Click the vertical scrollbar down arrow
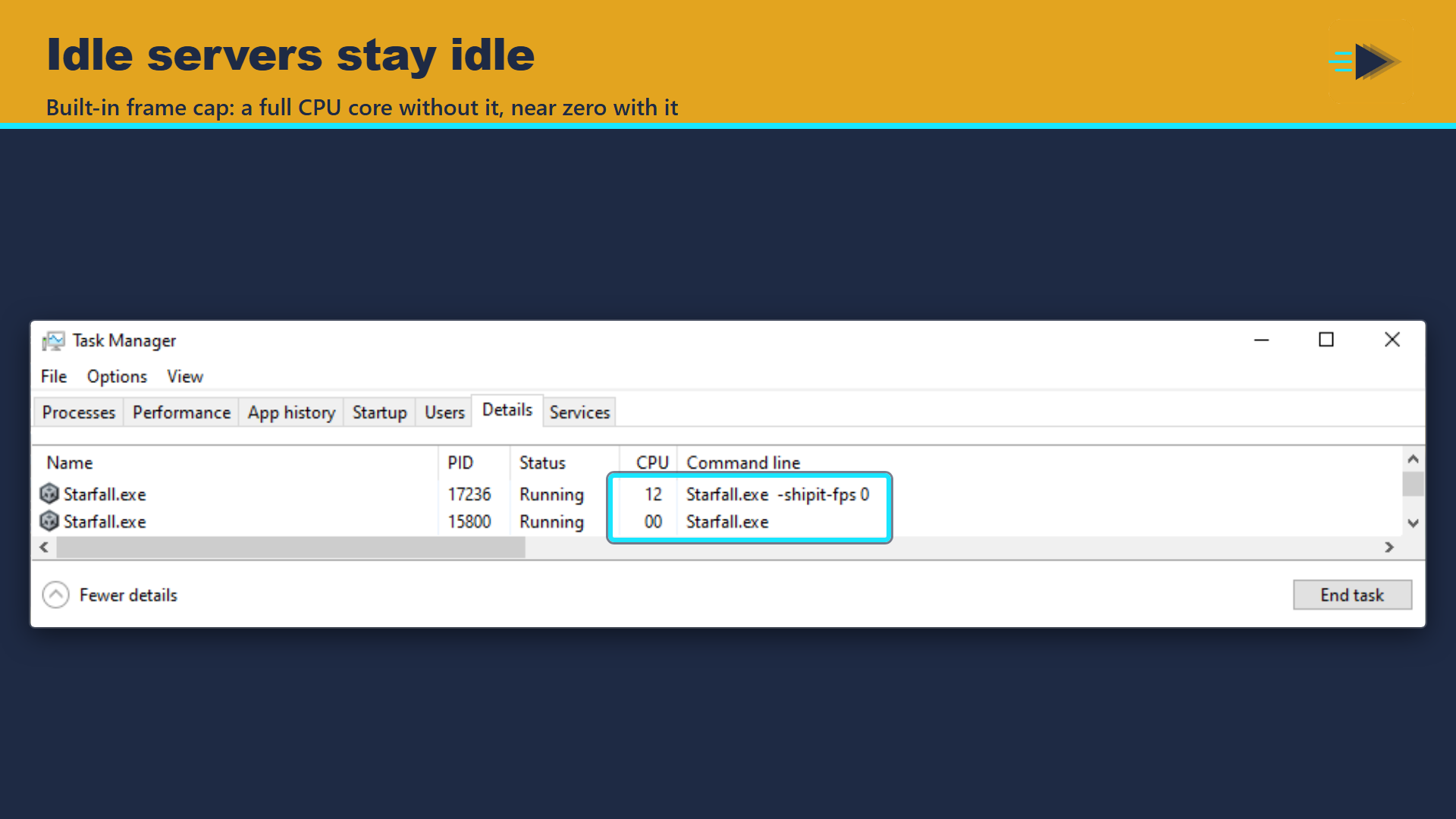1456x819 pixels. (1413, 523)
